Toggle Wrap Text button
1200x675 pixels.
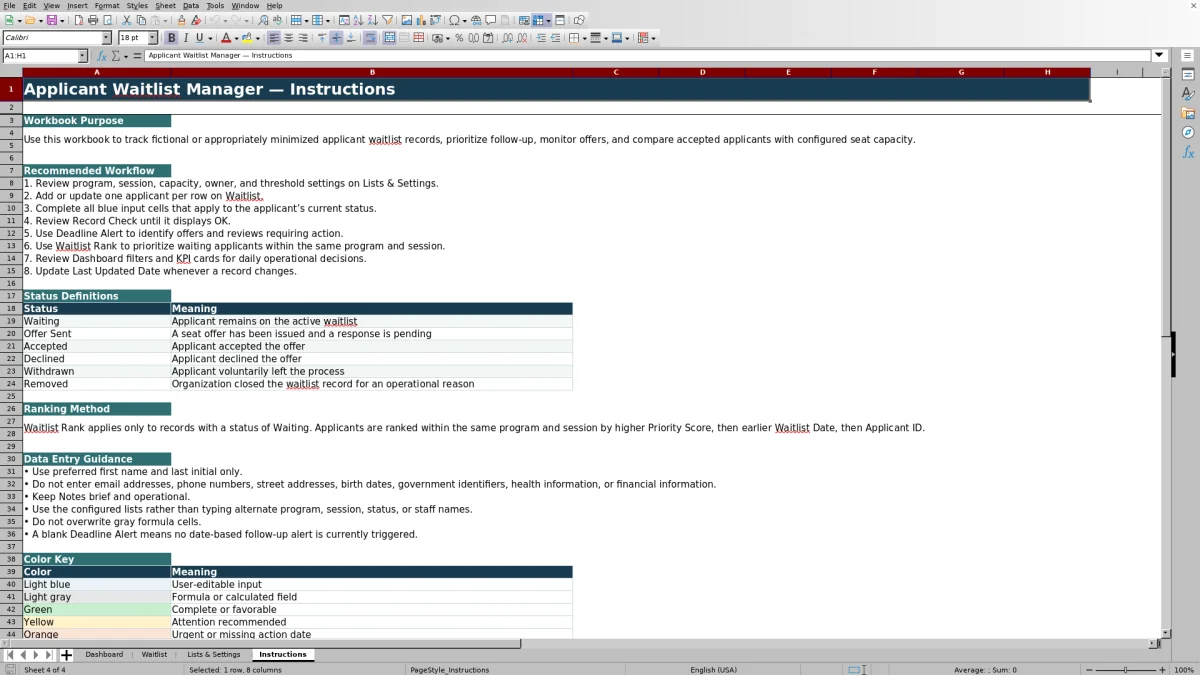[x=369, y=38]
